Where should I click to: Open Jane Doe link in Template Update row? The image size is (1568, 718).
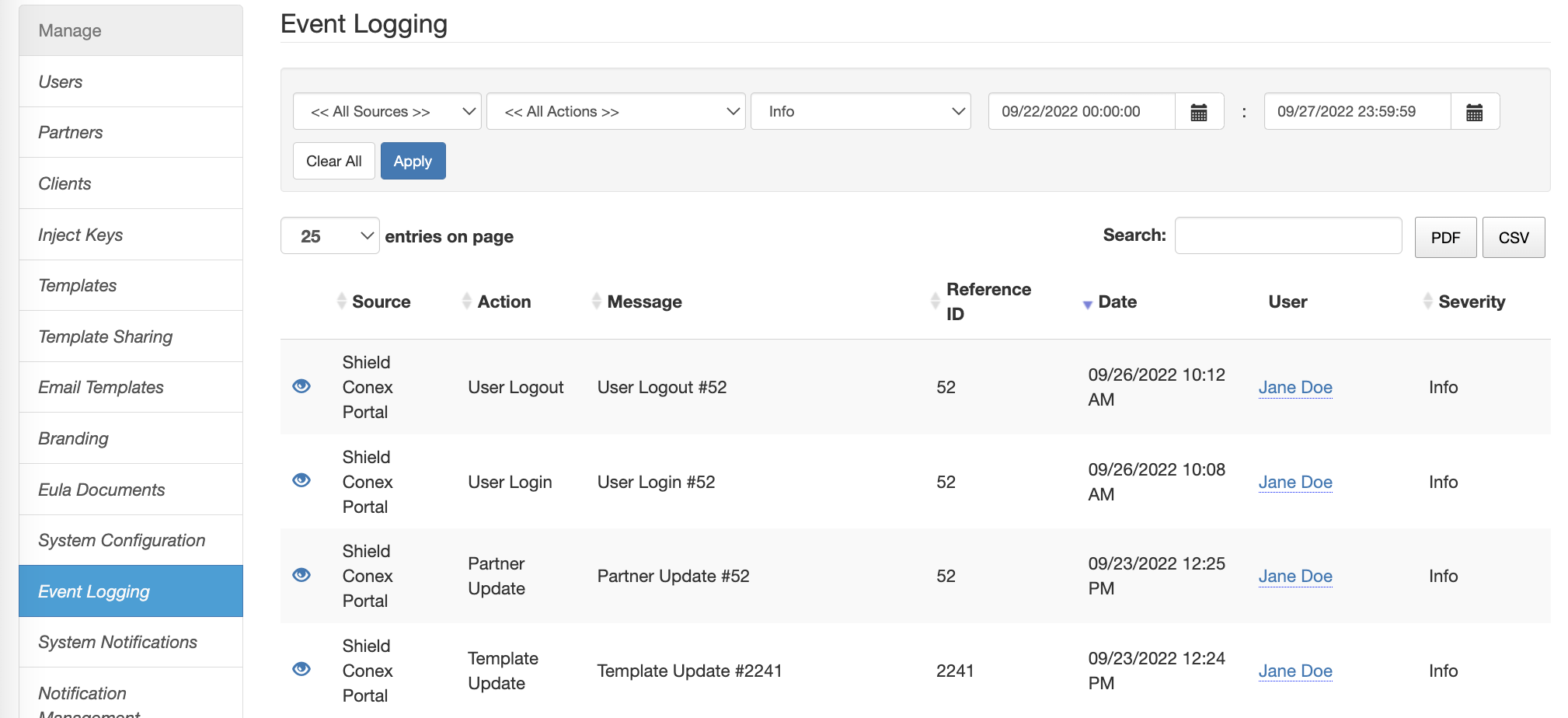[x=1295, y=671]
